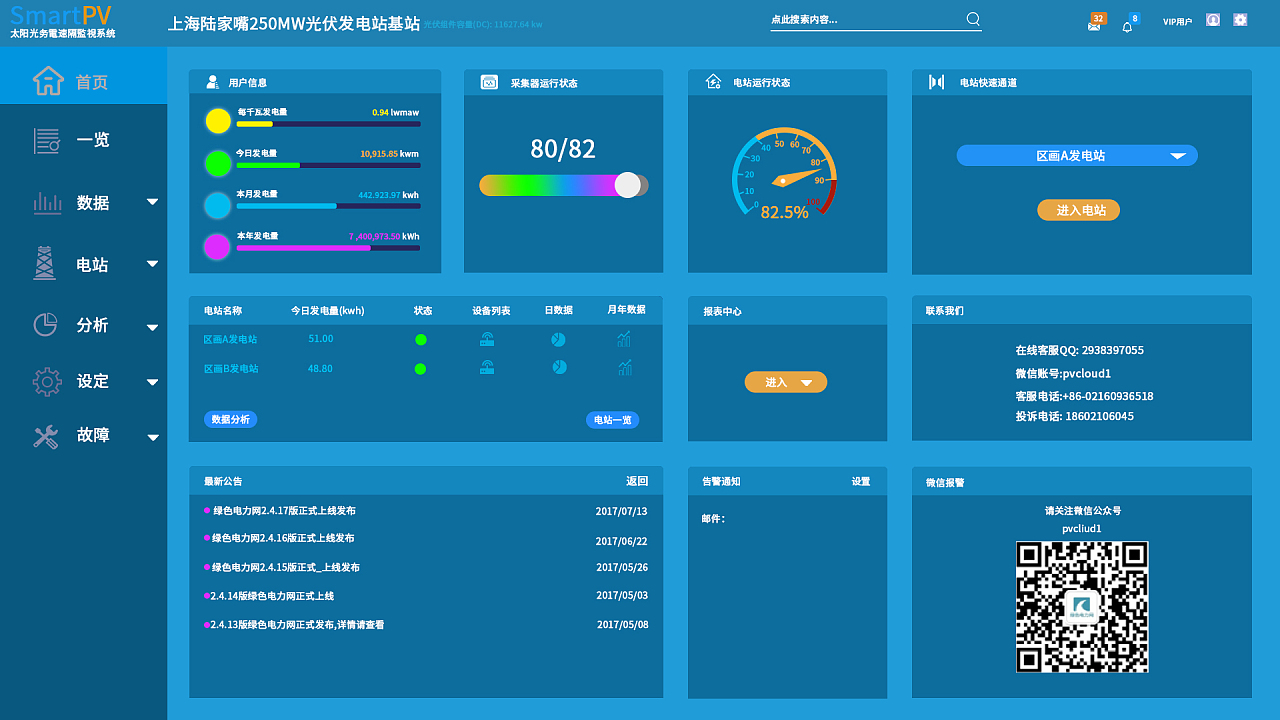
Task: Open 区画A发电站 station link in table
Action: pos(230,340)
